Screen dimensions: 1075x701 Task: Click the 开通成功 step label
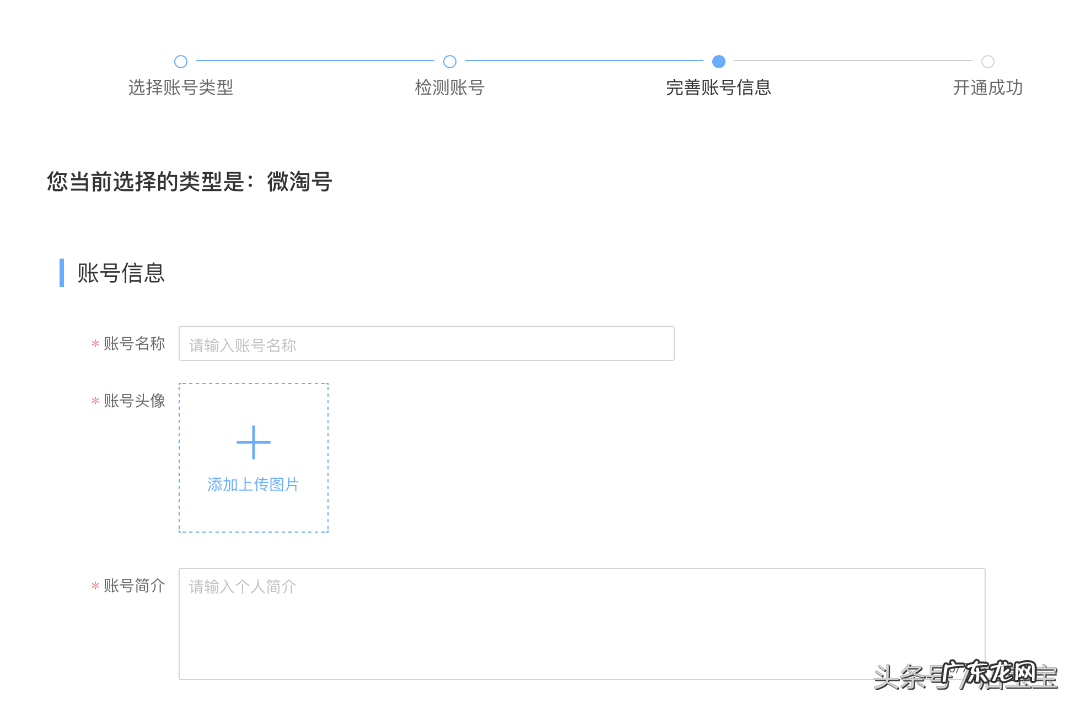988,88
